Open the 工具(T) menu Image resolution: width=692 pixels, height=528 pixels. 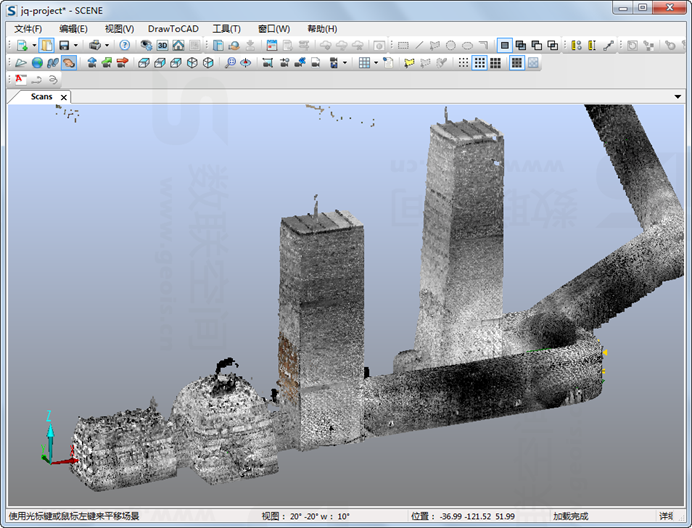click(x=226, y=29)
